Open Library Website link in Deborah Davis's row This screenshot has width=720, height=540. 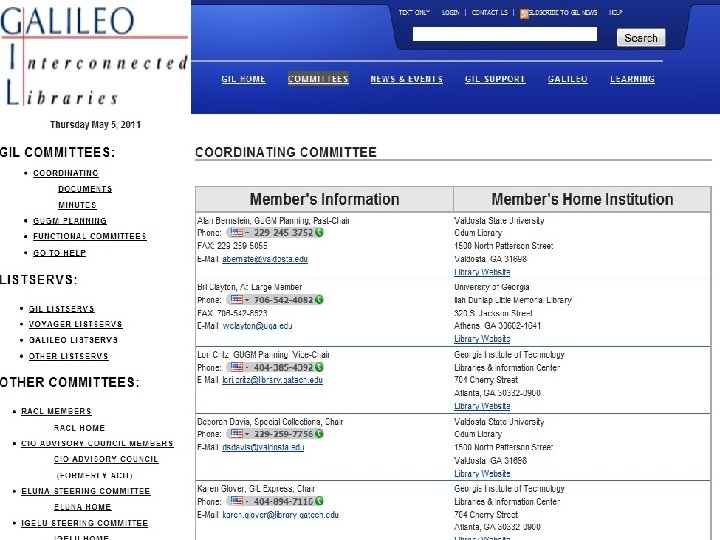[482, 473]
